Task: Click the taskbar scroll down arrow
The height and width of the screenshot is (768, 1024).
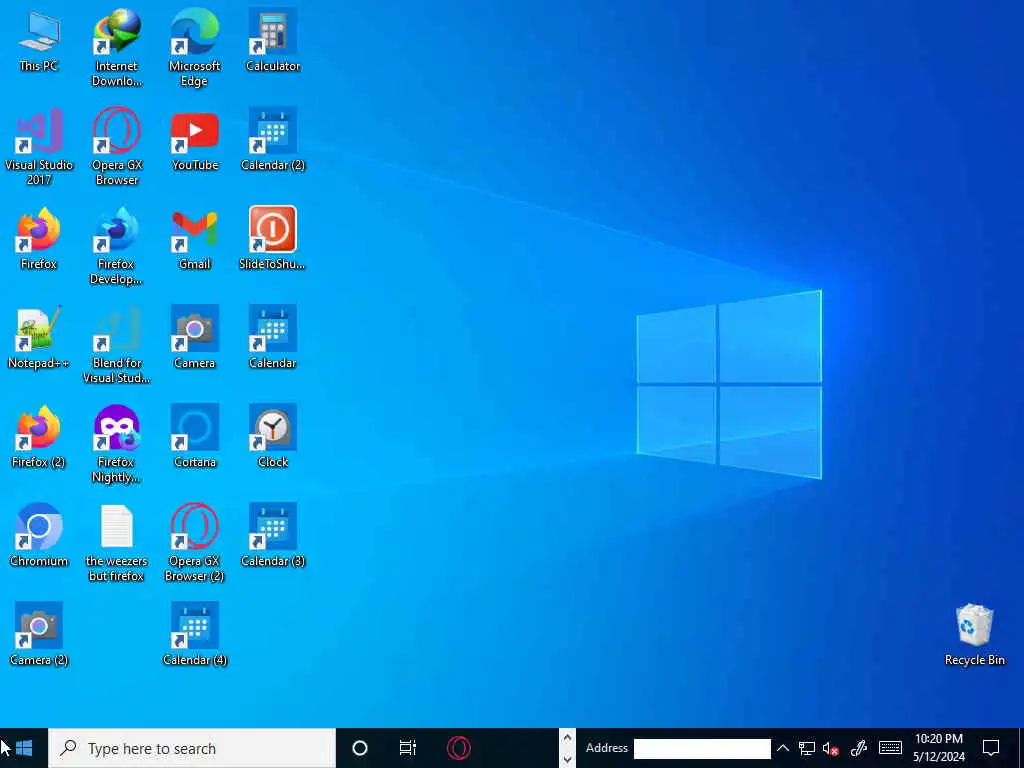Action: [567, 759]
